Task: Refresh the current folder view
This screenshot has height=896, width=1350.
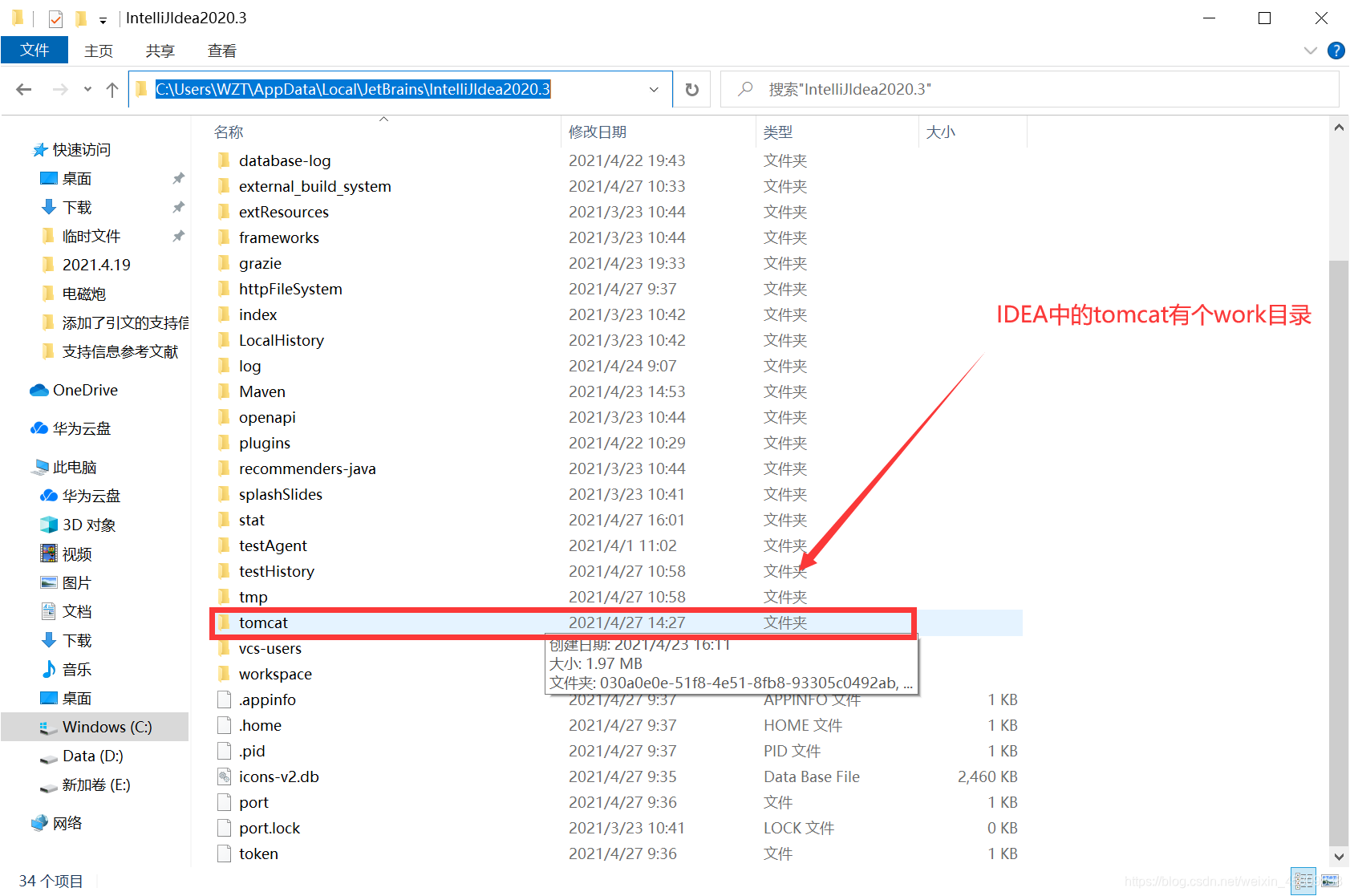Action: coord(692,89)
